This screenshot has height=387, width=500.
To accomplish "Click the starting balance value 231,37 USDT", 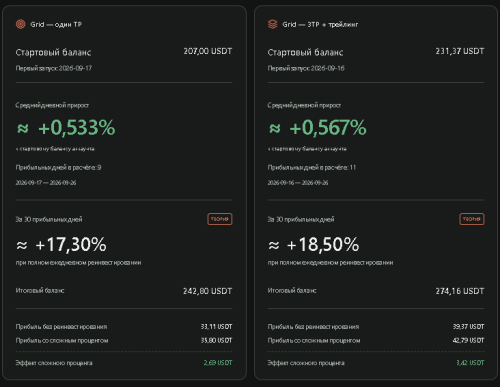I will pos(460,51).
